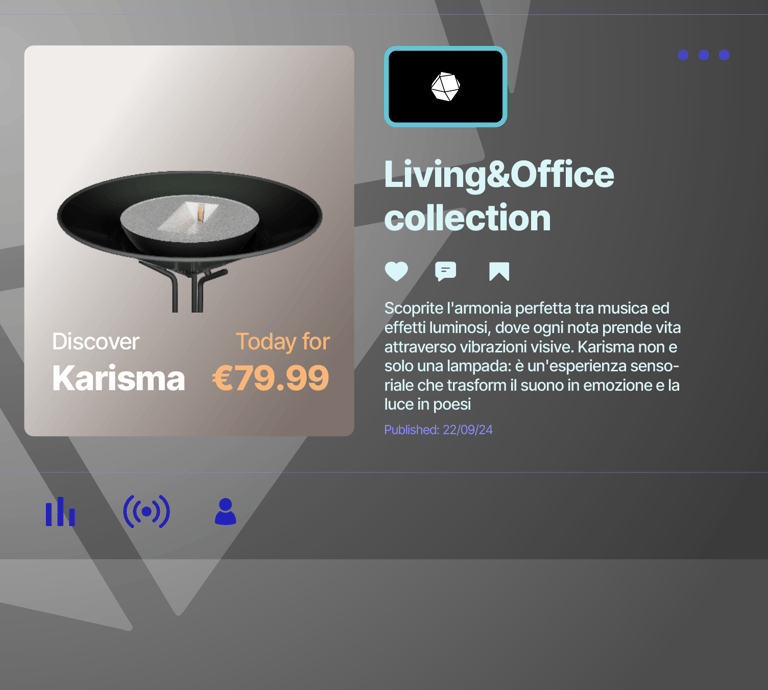
Task: Click the first blue dot
Action: [683, 55]
